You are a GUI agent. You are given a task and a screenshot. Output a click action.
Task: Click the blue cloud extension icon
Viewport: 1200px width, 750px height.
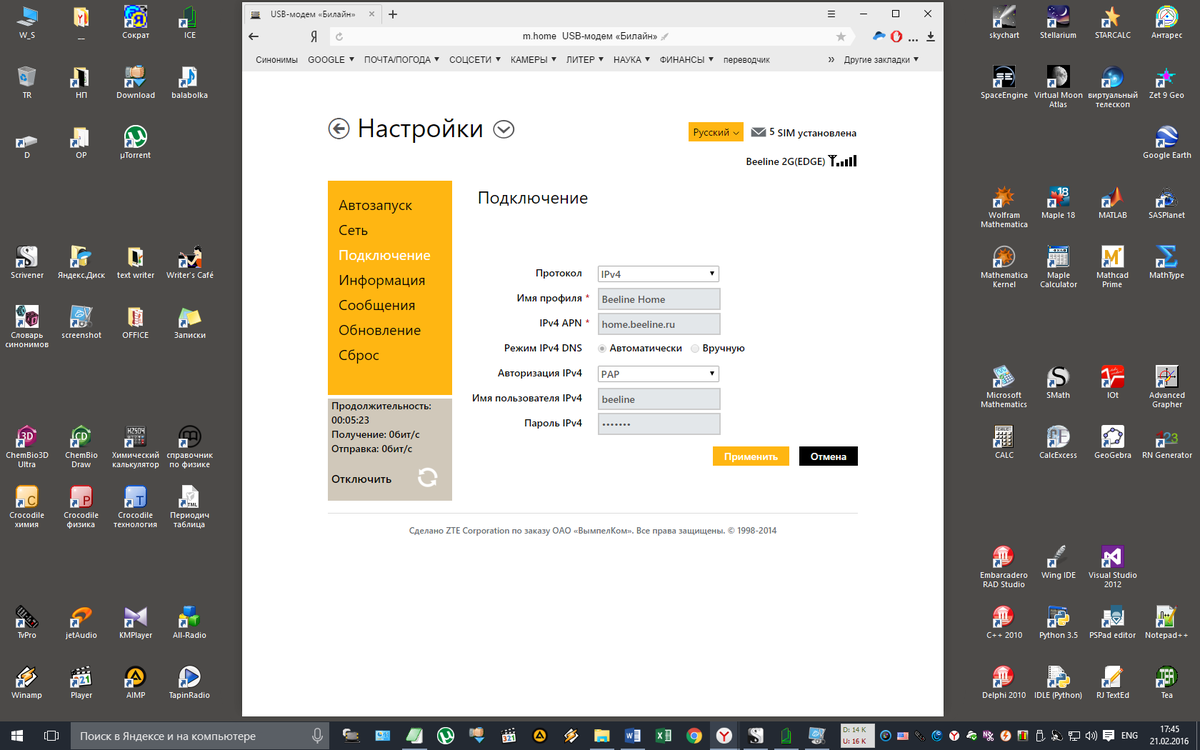coord(879,36)
